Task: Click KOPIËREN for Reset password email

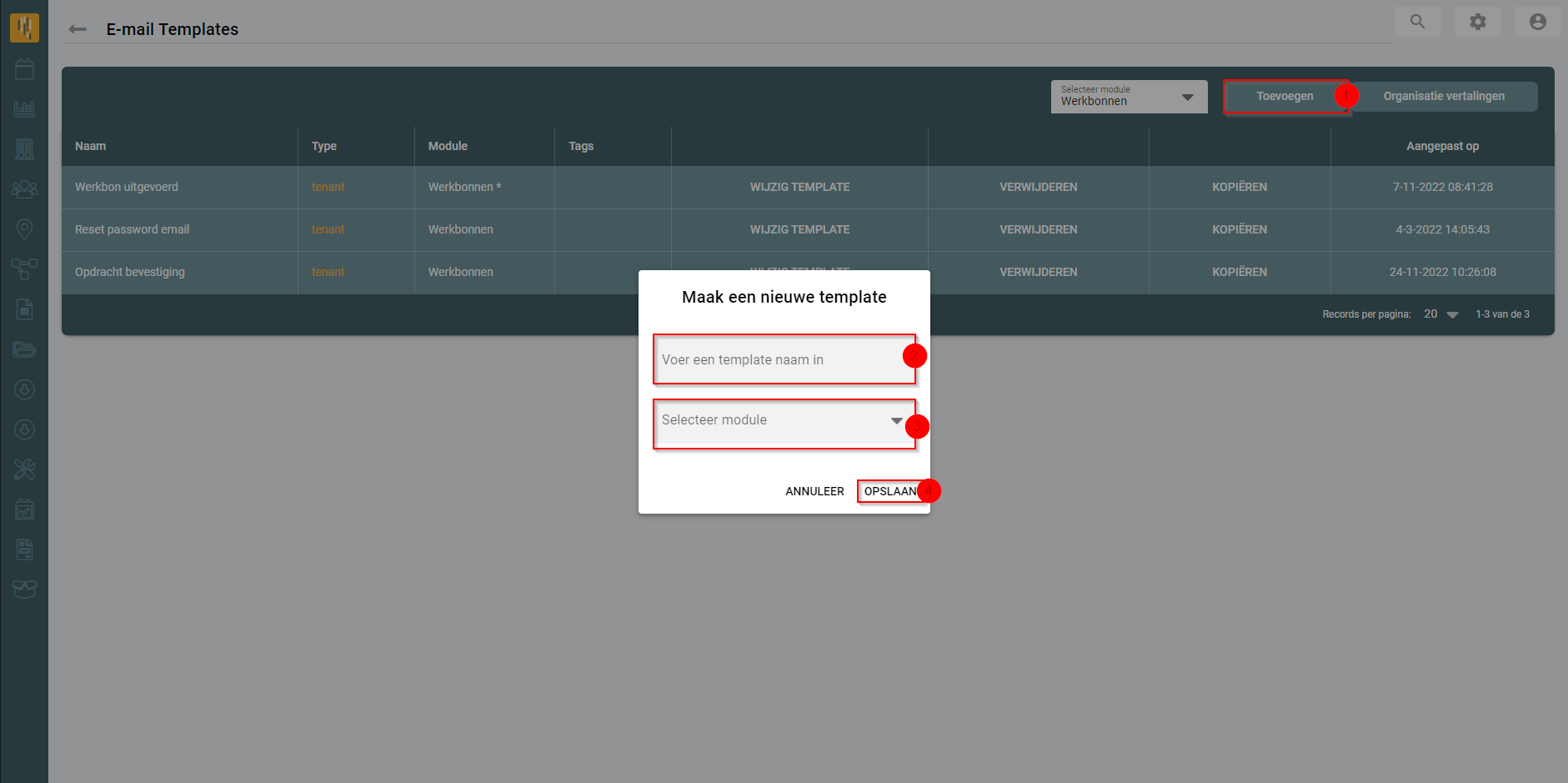Action: coord(1239,229)
